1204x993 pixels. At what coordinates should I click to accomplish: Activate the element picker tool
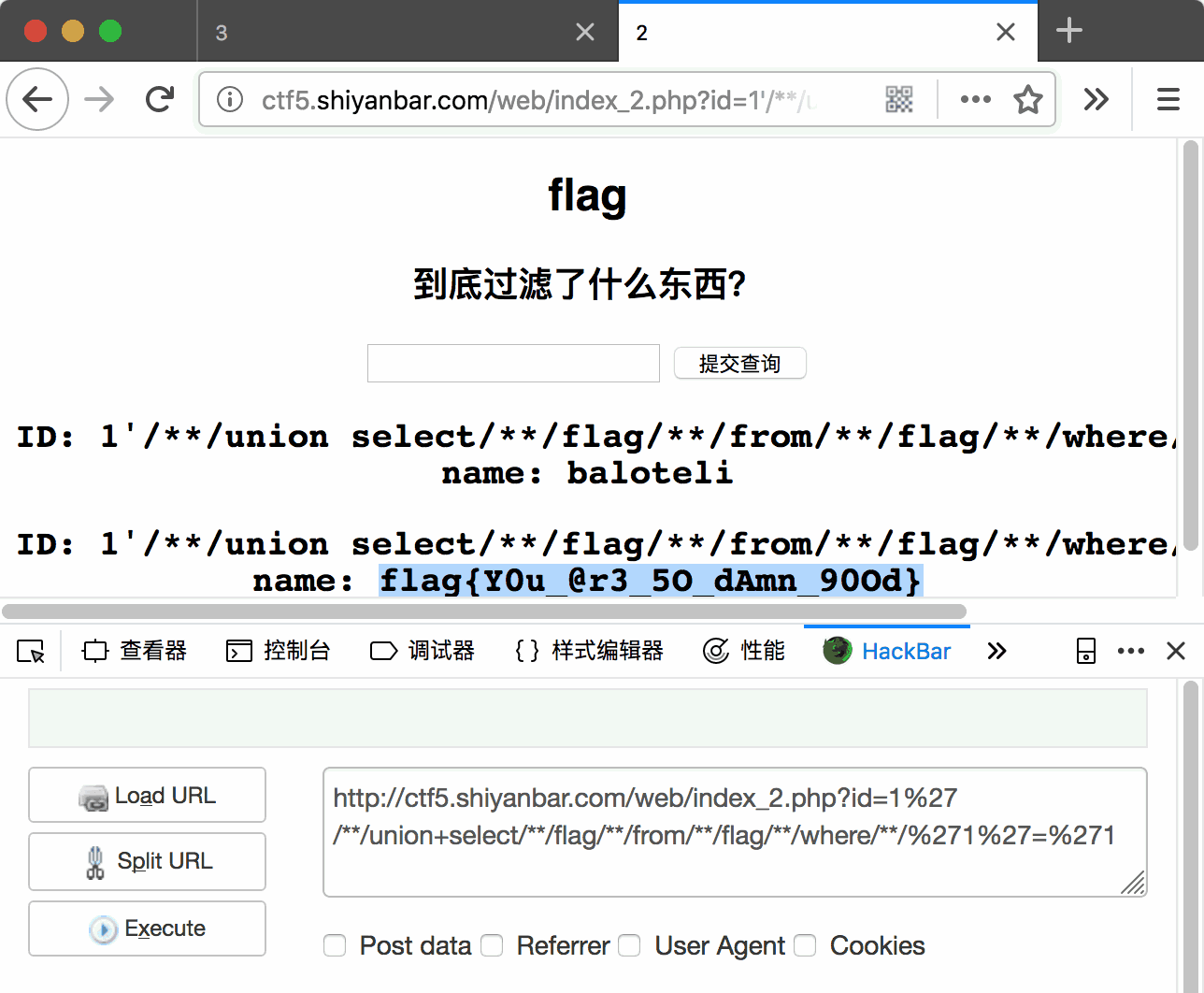pos(31,651)
